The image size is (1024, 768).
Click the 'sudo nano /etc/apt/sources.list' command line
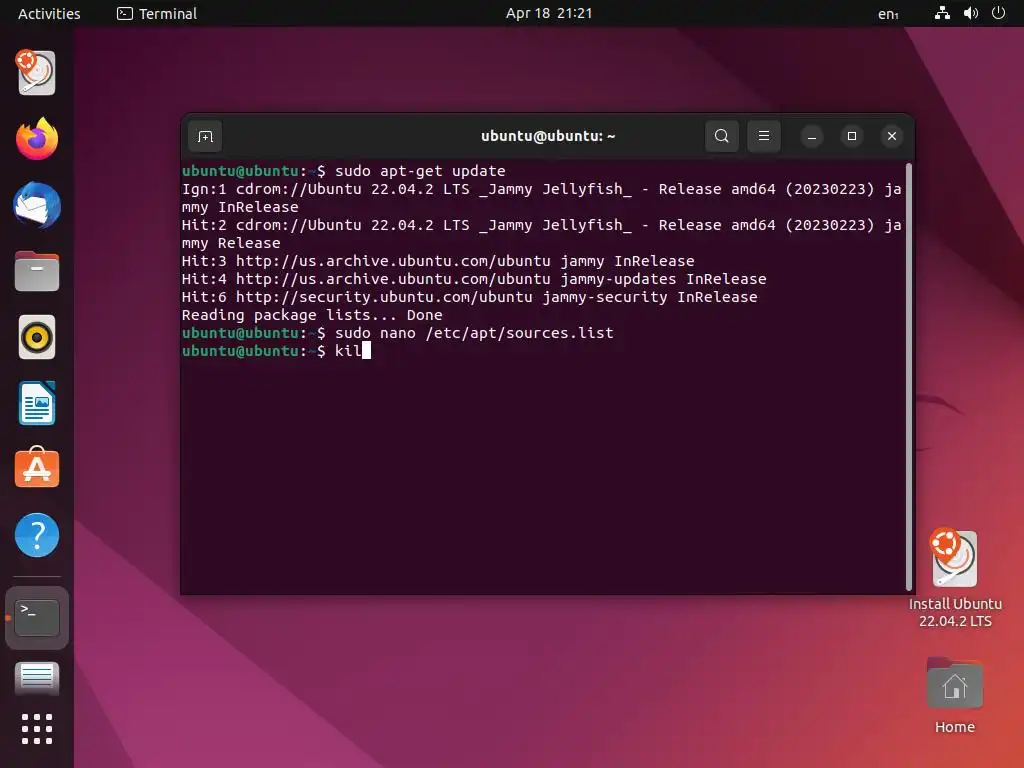(x=398, y=333)
